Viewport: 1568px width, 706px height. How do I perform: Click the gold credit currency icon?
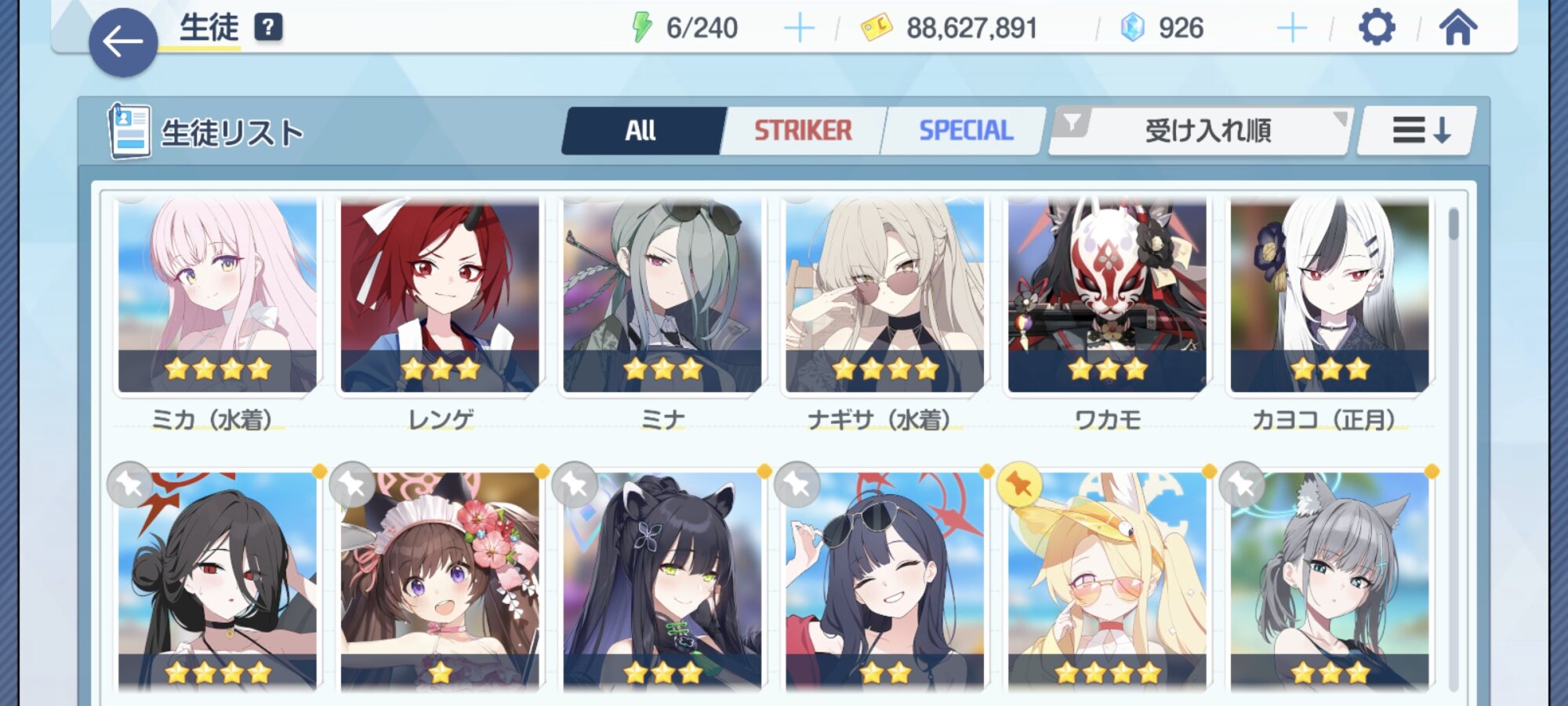click(x=877, y=28)
